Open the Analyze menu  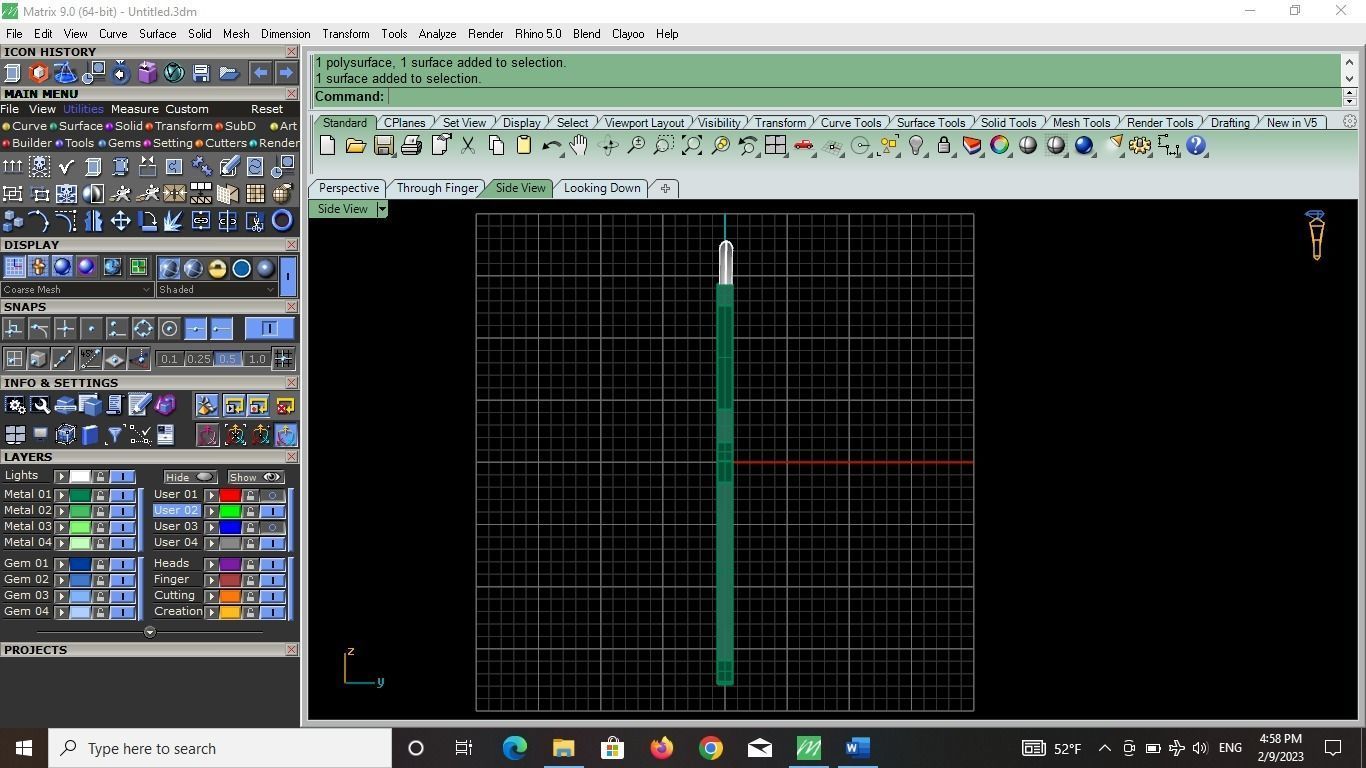[437, 34]
